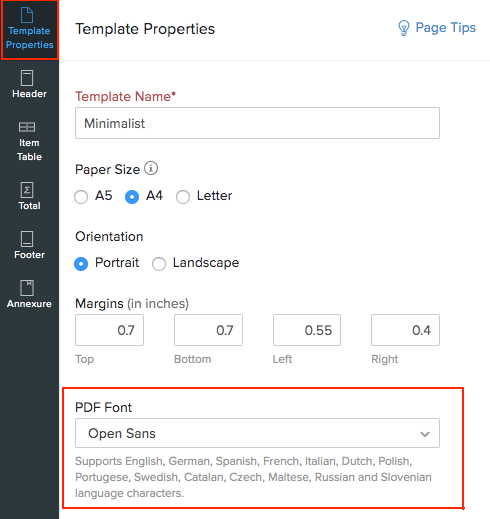This screenshot has width=490, height=519.
Task: Click the Item Table grid icon
Action: (27, 127)
